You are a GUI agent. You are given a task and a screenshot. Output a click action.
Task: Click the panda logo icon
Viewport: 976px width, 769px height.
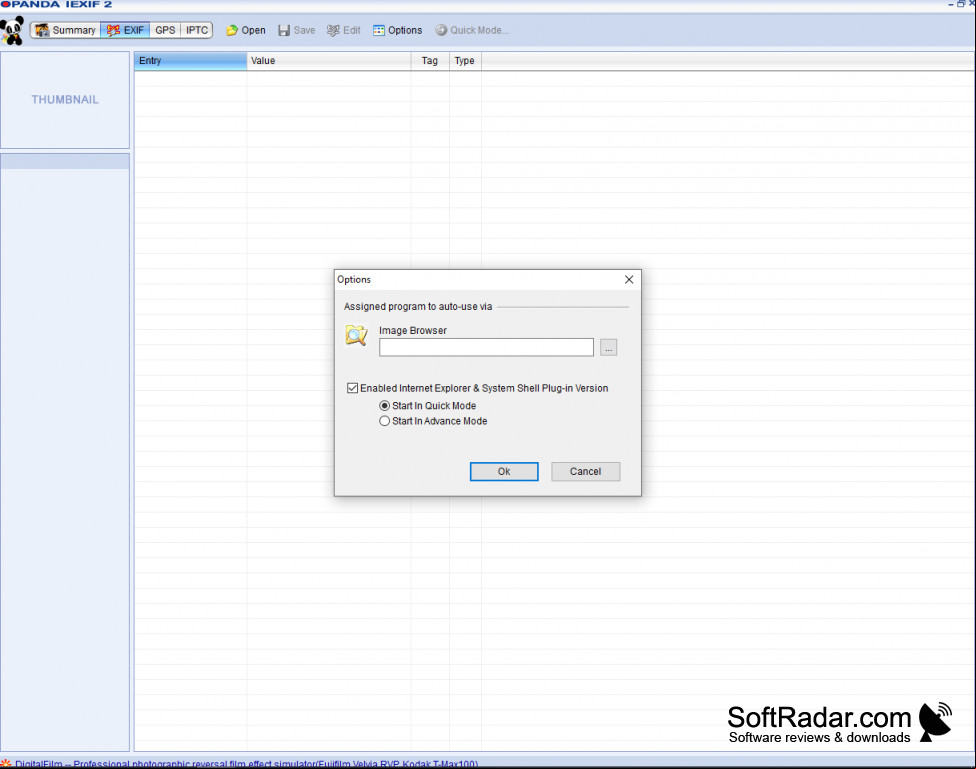click(12, 31)
